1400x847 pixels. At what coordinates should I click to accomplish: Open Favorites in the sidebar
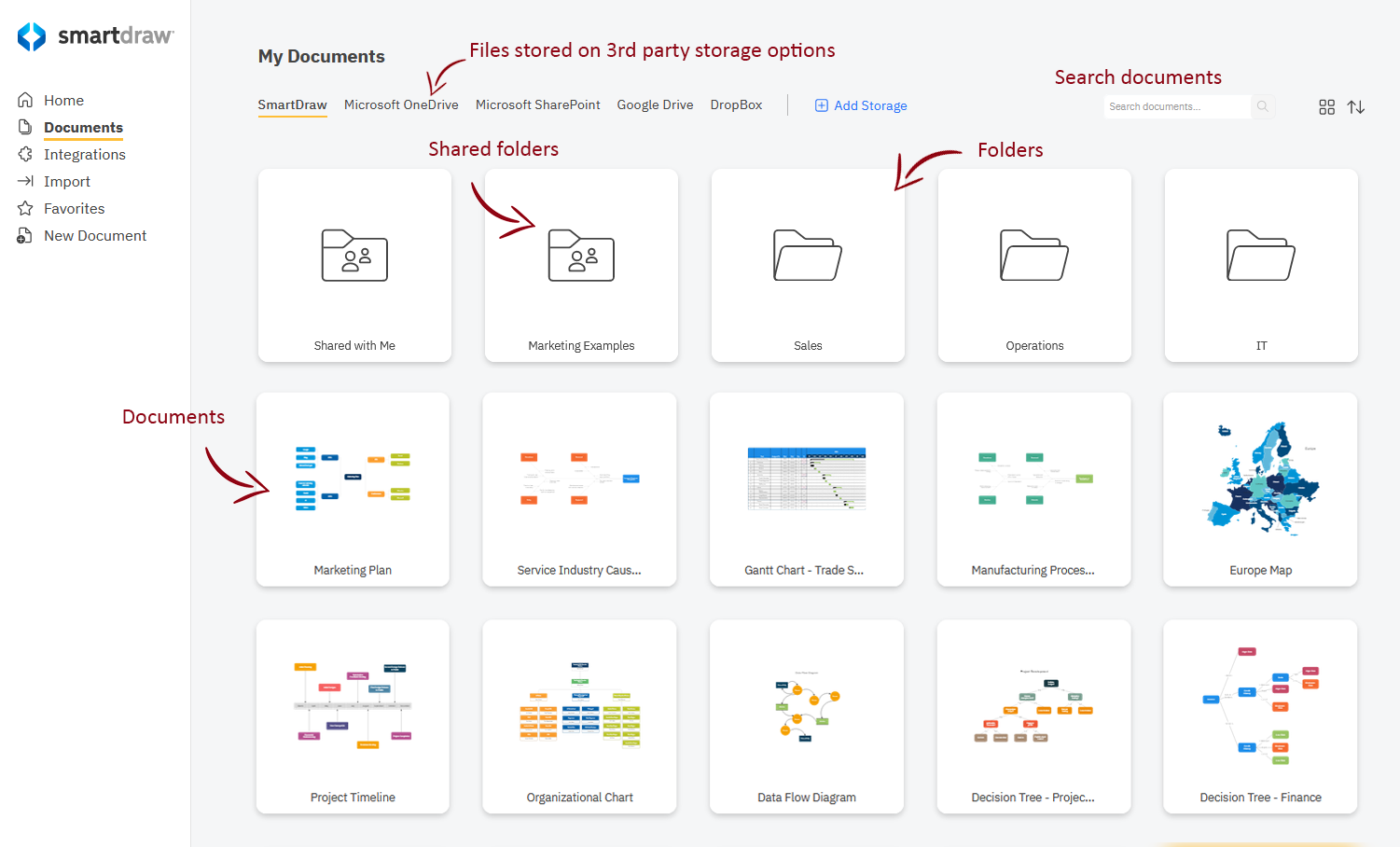click(74, 208)
